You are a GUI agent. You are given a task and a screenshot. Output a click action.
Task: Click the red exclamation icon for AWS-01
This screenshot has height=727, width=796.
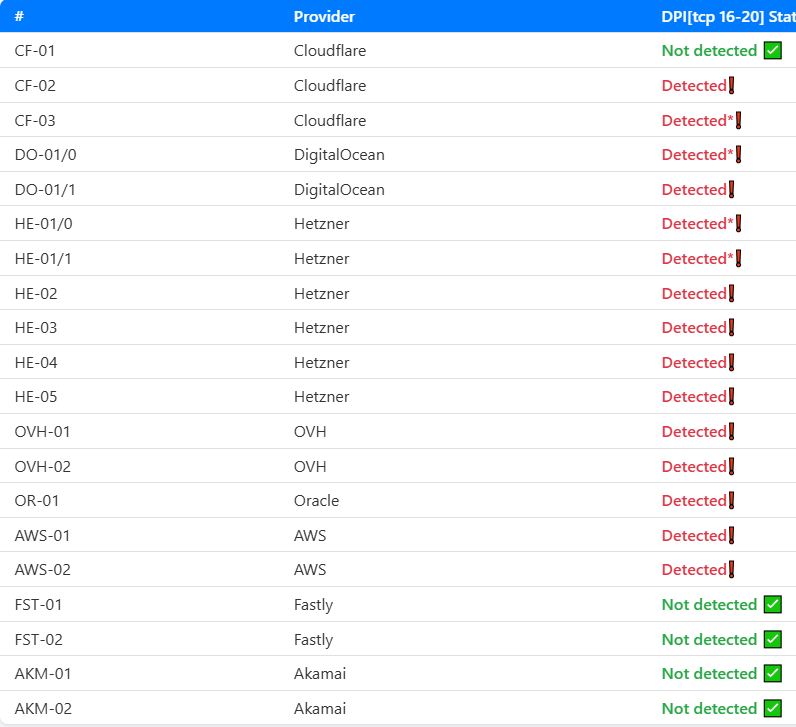pyautogui.click(x=731, y=536)
